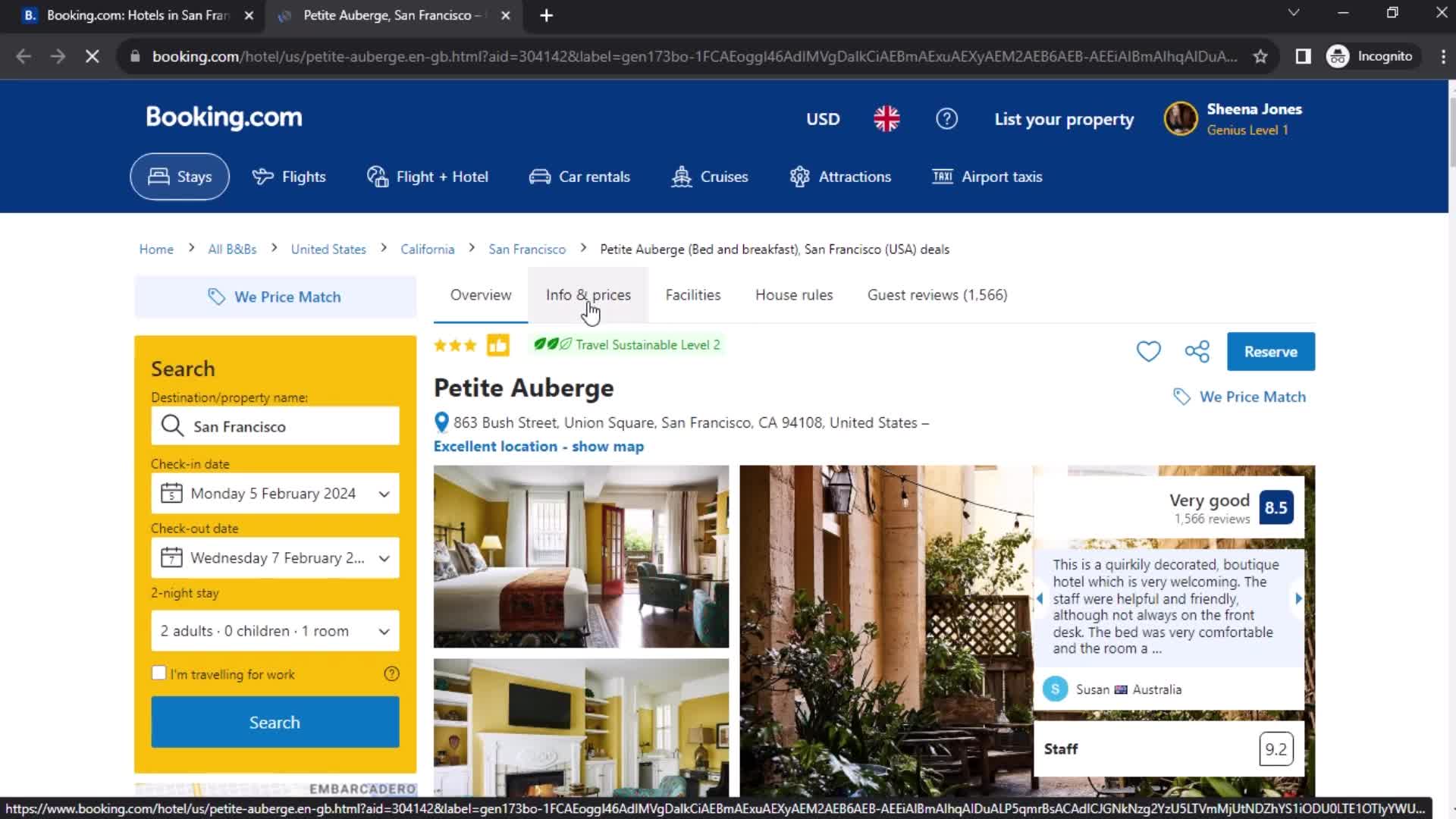This screenshot has width=1456, height=819.
Task: Click the location pin map icon
Action: click(x=441, y=421)
